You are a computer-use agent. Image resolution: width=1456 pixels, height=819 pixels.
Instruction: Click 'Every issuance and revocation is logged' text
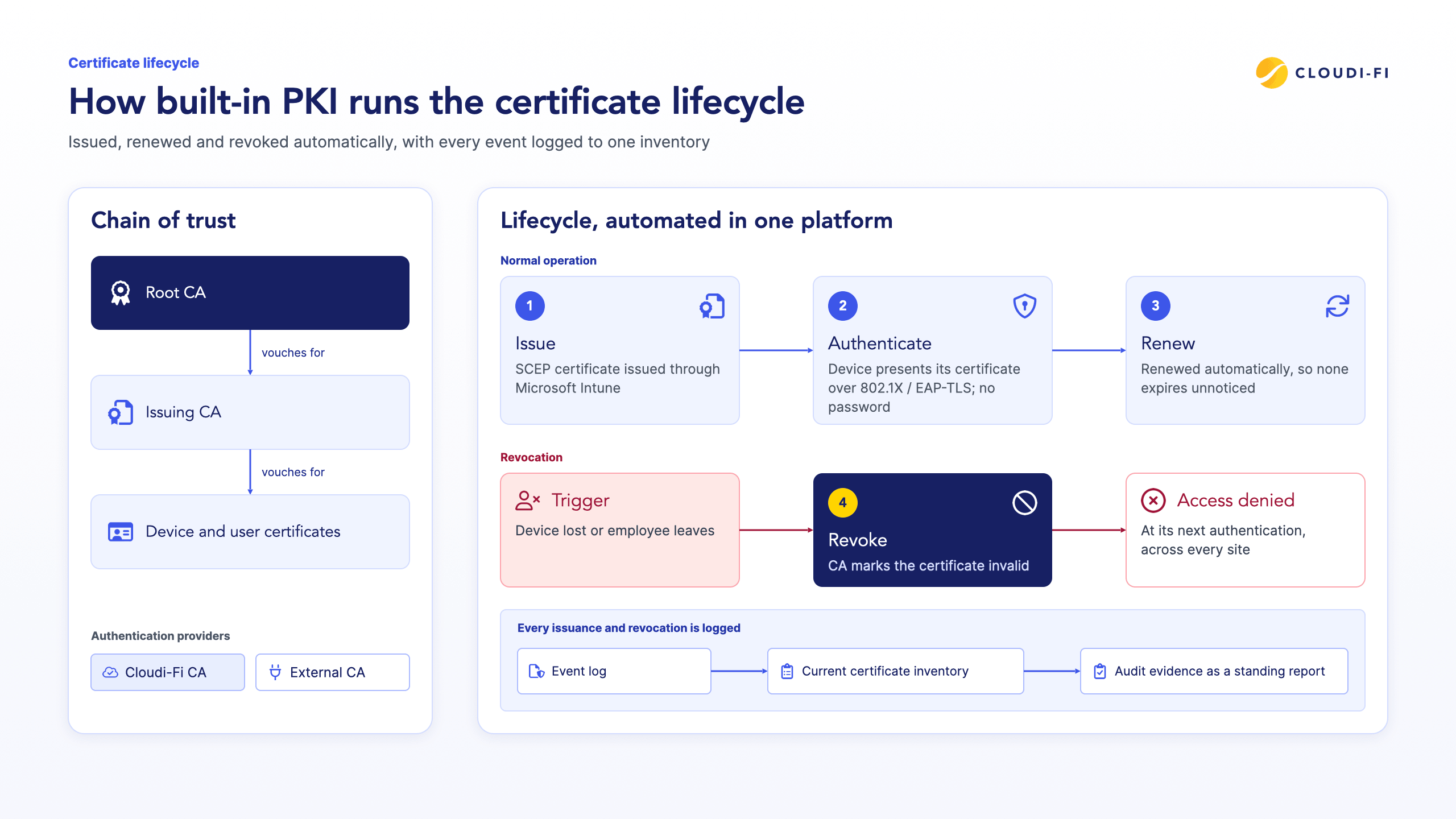(x=628, y=628)
